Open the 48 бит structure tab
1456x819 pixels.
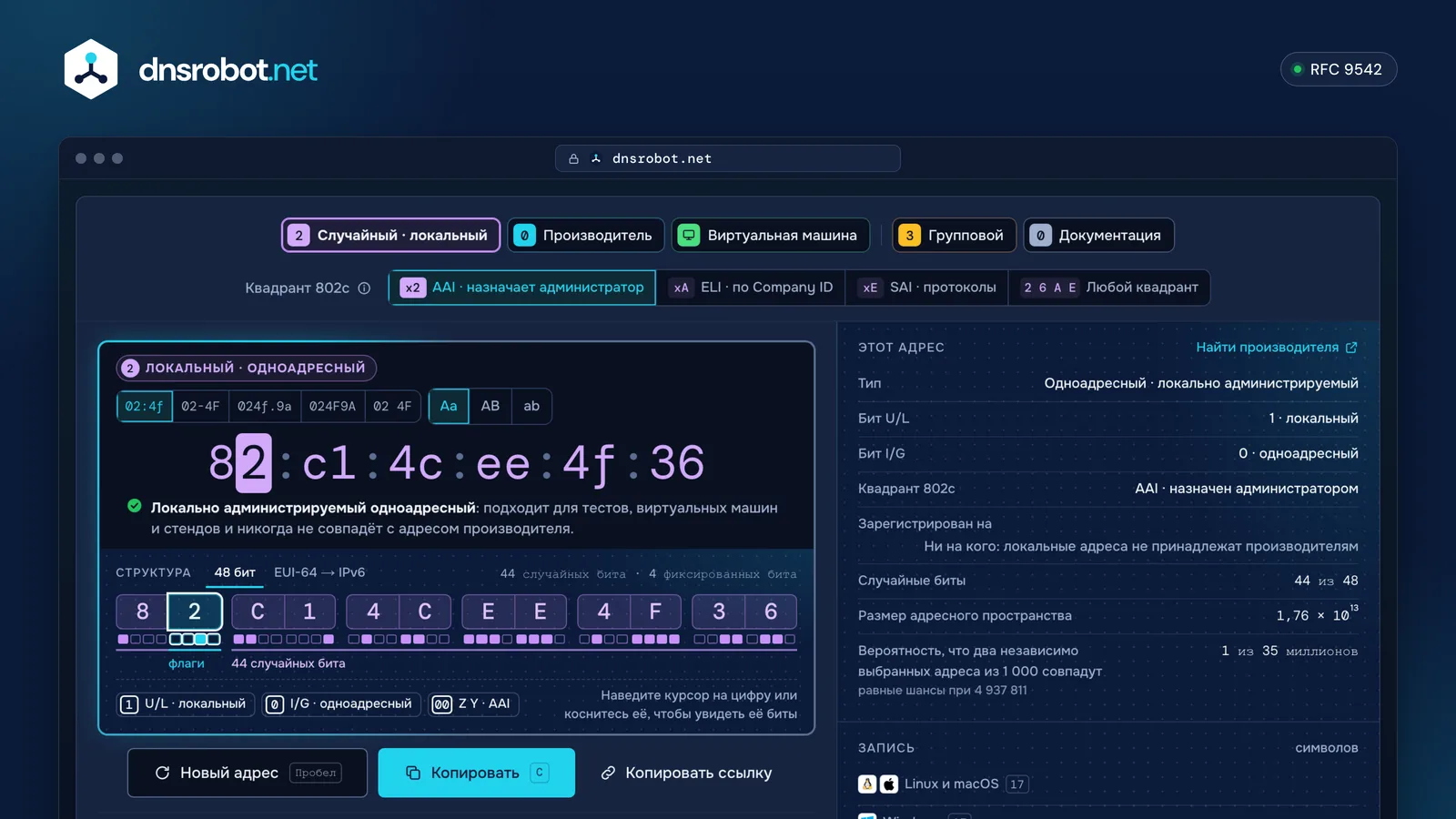[x=235, y=572]
